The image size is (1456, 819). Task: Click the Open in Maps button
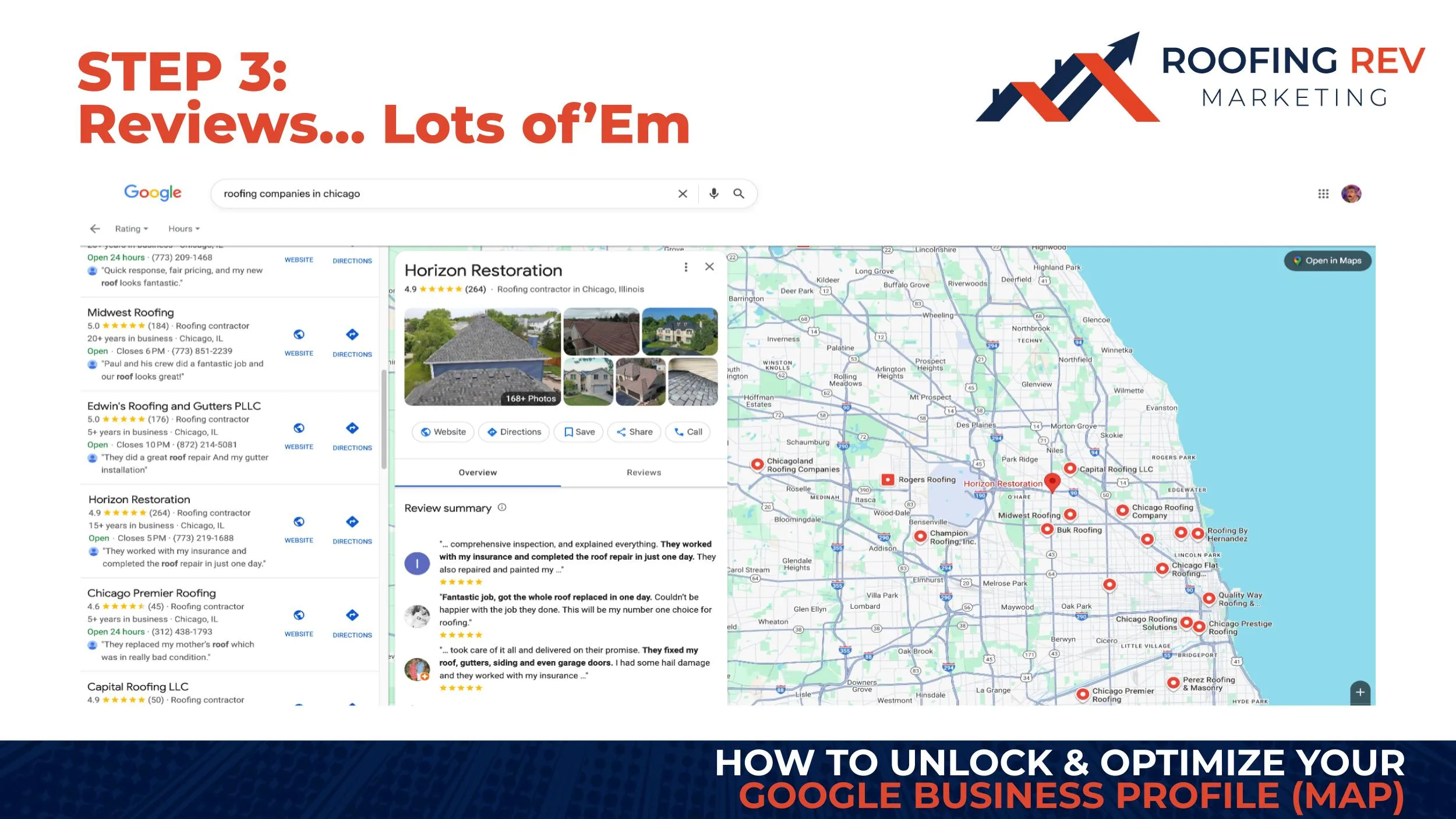pos(1327,260)
